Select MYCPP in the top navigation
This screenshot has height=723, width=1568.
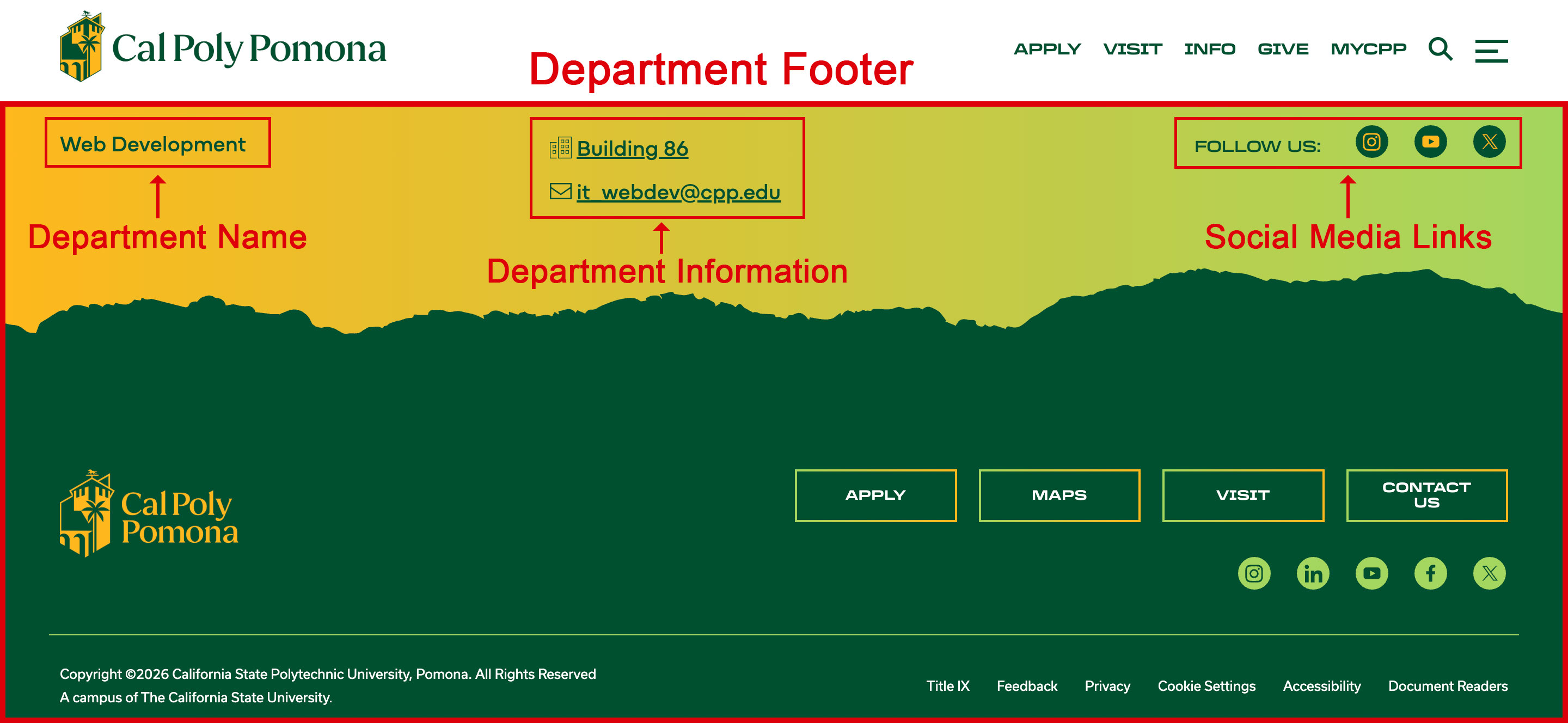(x=1368, y=50)
